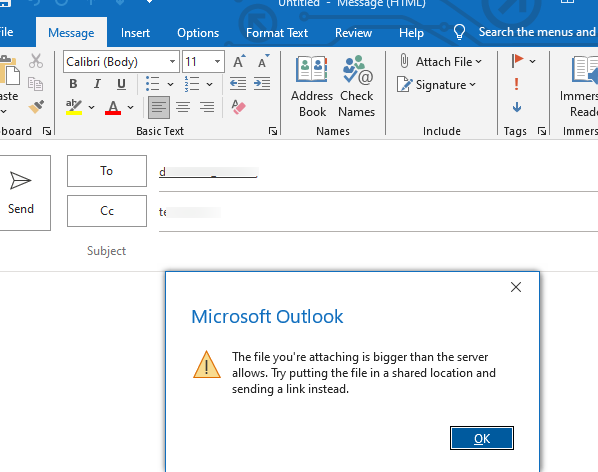This screenshot has width=598, height=472.
Task: Click the Cut scissors icon
Action: point(36,61)
